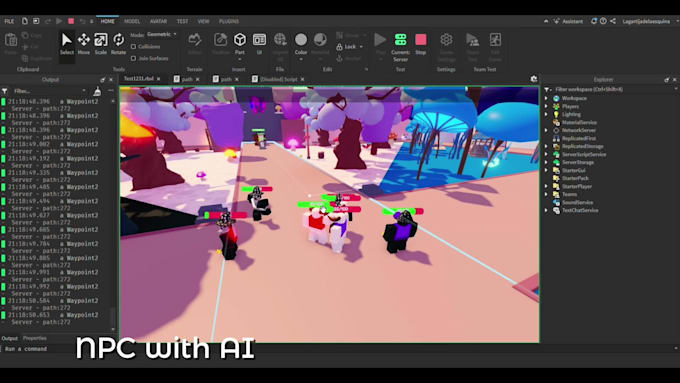
Task: Click the Color circle icon
Action: coord(301,40)
